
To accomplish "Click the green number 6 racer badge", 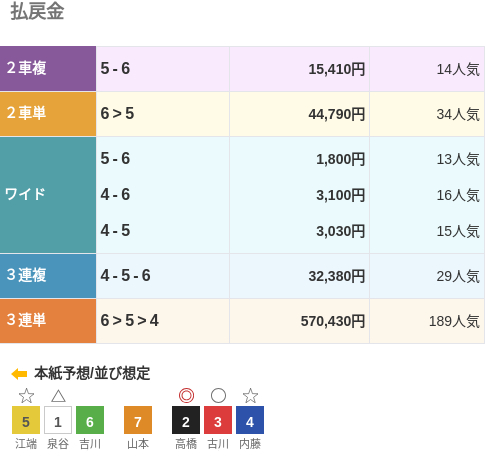I will [90, 420].
